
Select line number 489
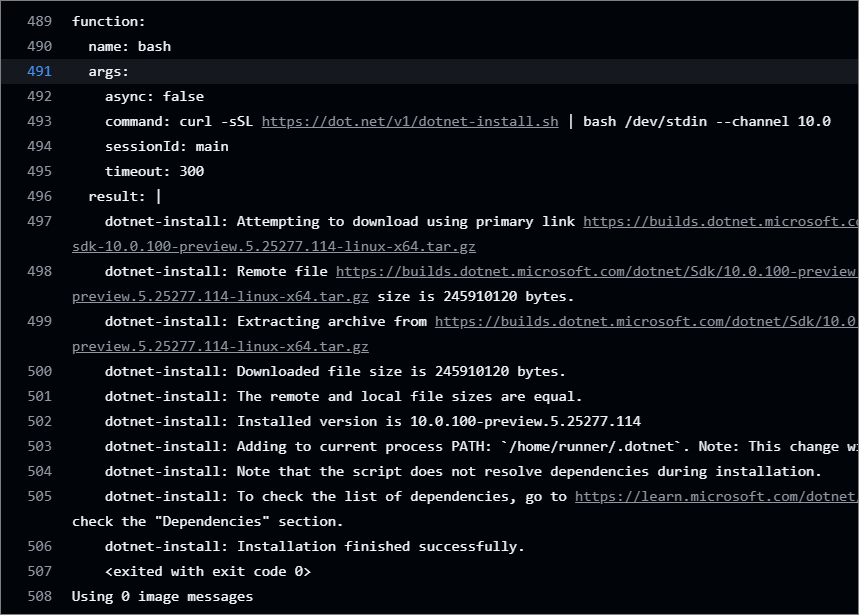click(39, 21)
